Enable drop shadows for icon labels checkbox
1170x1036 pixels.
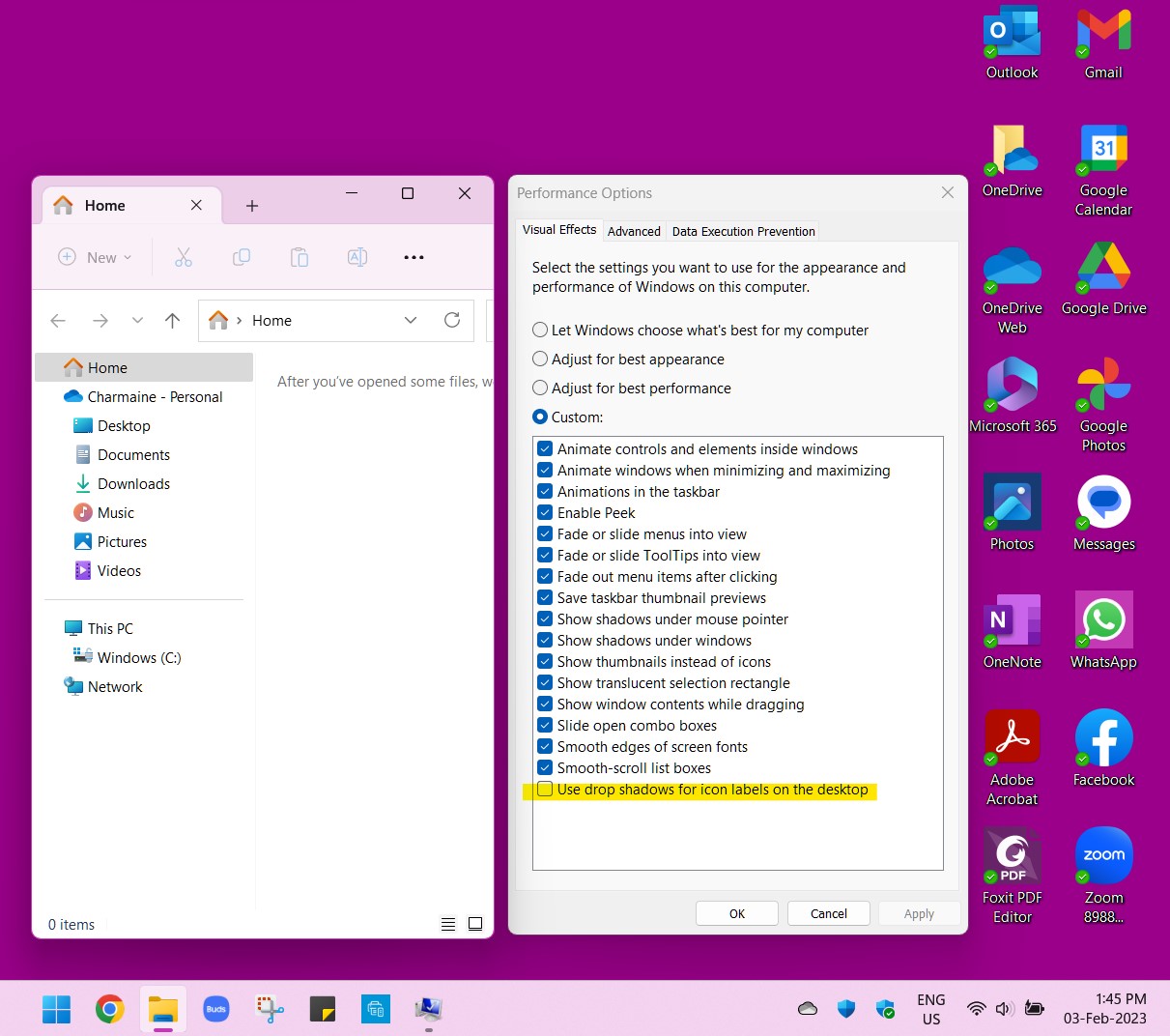[546, 790]
